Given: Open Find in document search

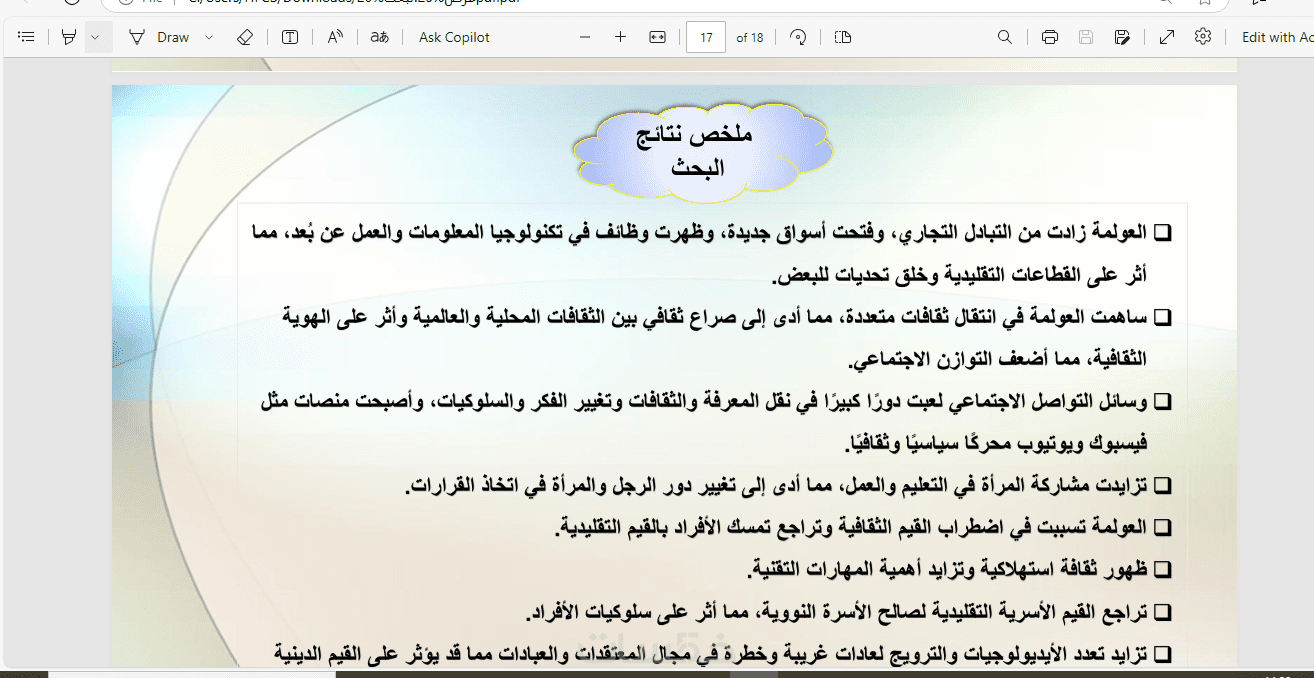Looking at the screenshot, I should click(x=1005, y=37).
